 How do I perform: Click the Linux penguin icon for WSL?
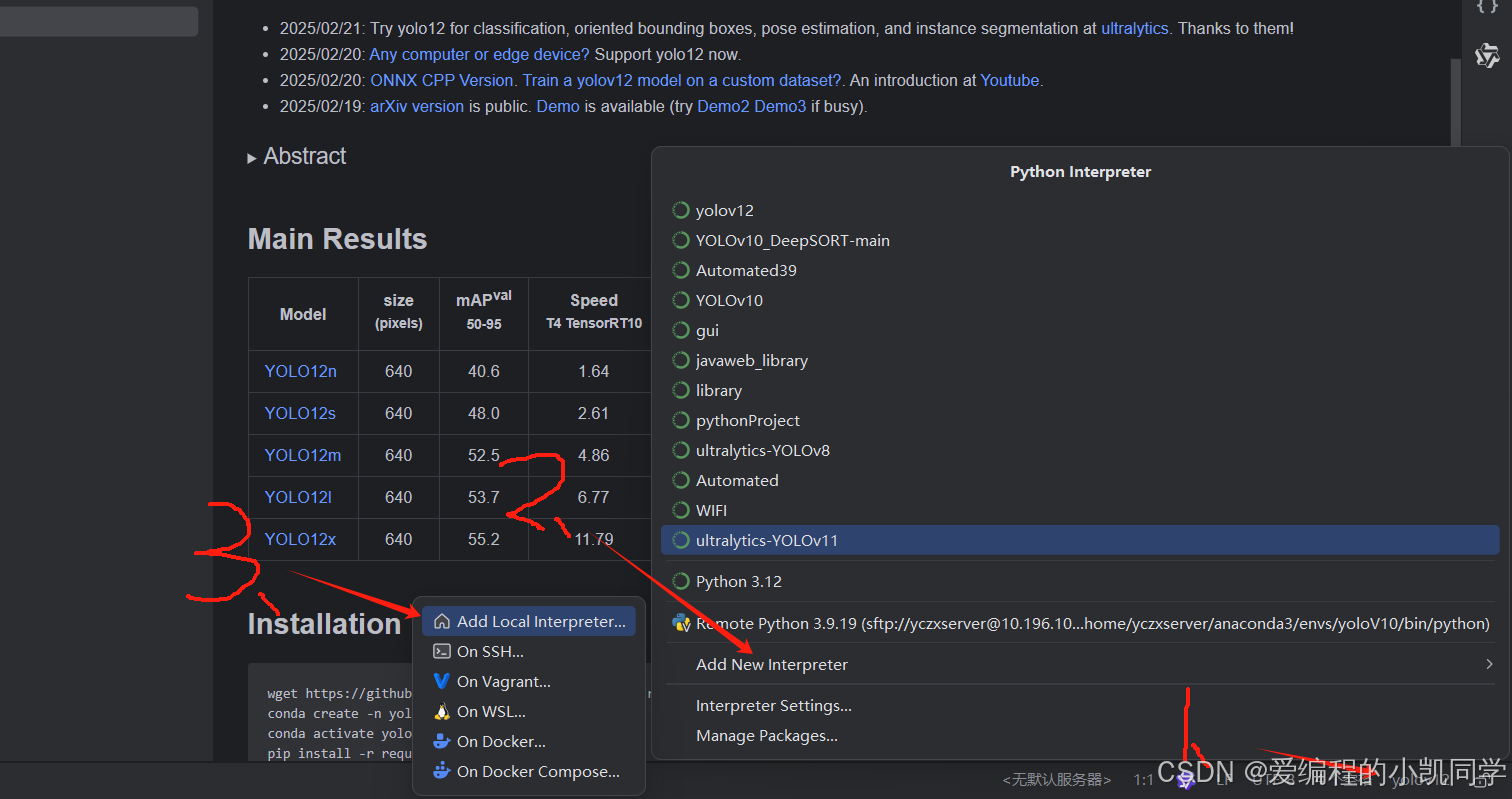pos(441,711)
